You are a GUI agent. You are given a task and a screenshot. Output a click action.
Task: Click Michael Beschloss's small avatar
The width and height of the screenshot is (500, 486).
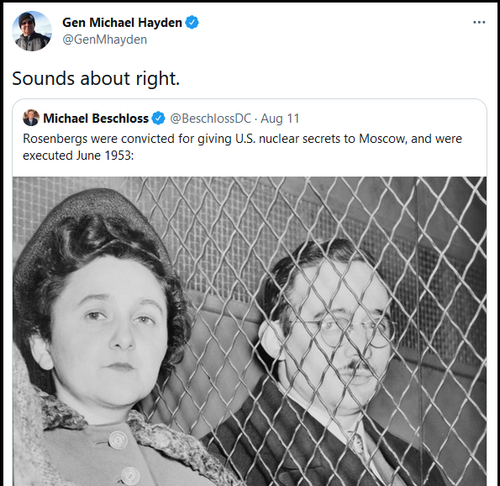[x=31, y=118]
